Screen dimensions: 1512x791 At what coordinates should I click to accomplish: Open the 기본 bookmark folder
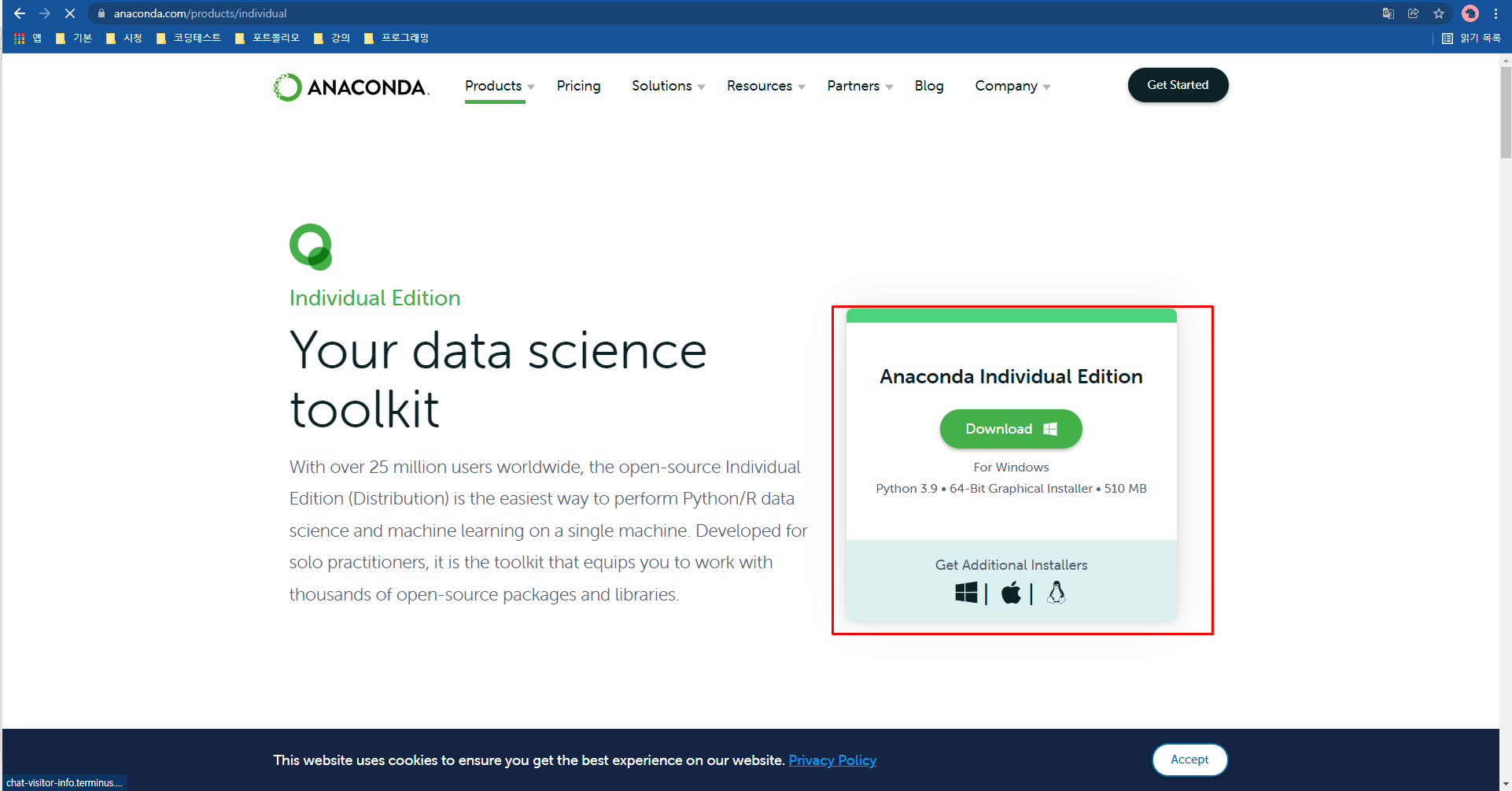[x=74, y=38]
